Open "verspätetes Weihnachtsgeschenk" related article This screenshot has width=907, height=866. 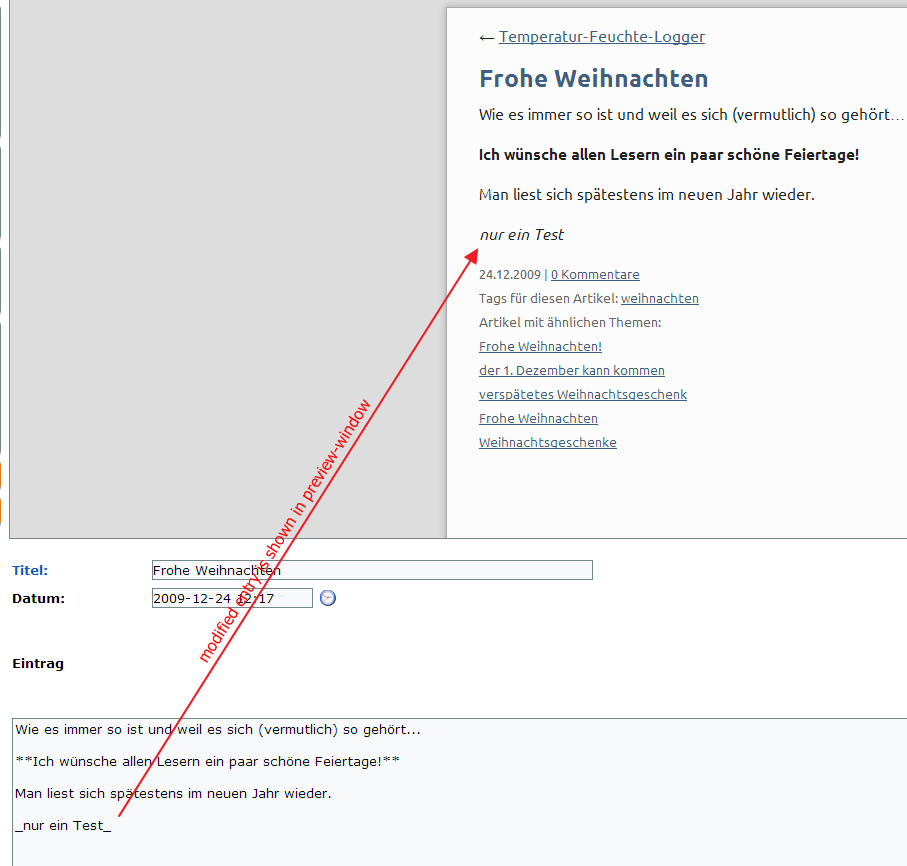click(582, 395)
